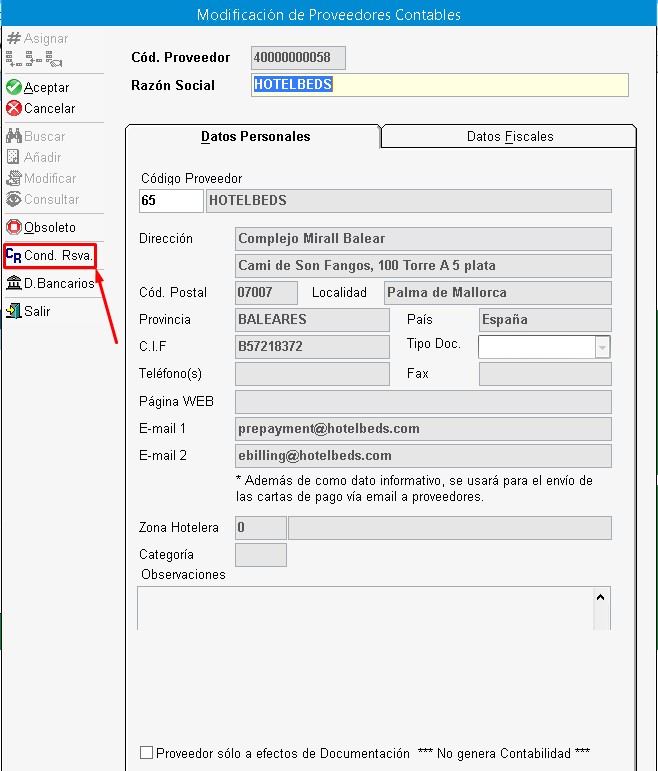Select the Datos Personales tab
The image size is (658, 771).
[x=255, y=136]
